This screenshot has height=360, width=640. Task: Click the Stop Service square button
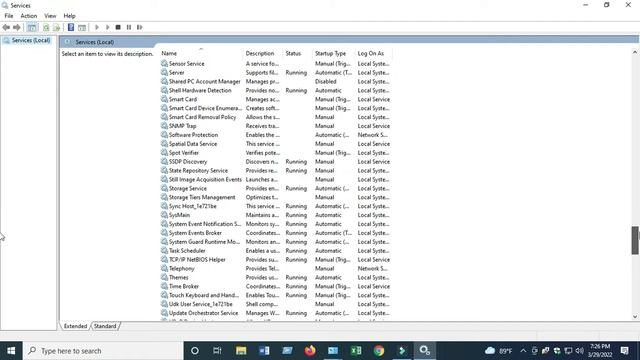point(118,27)
